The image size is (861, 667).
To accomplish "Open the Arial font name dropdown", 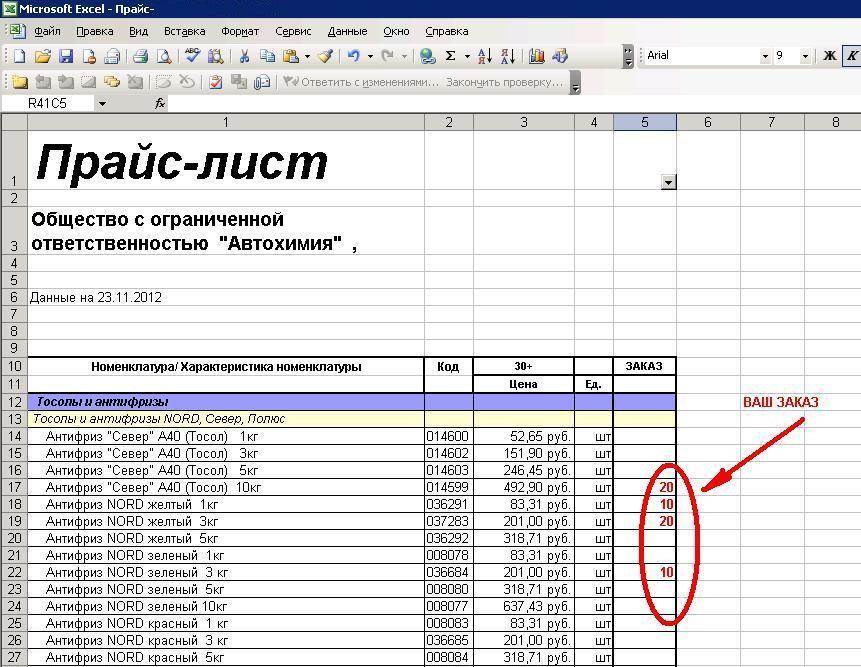I will click(765, 56).
